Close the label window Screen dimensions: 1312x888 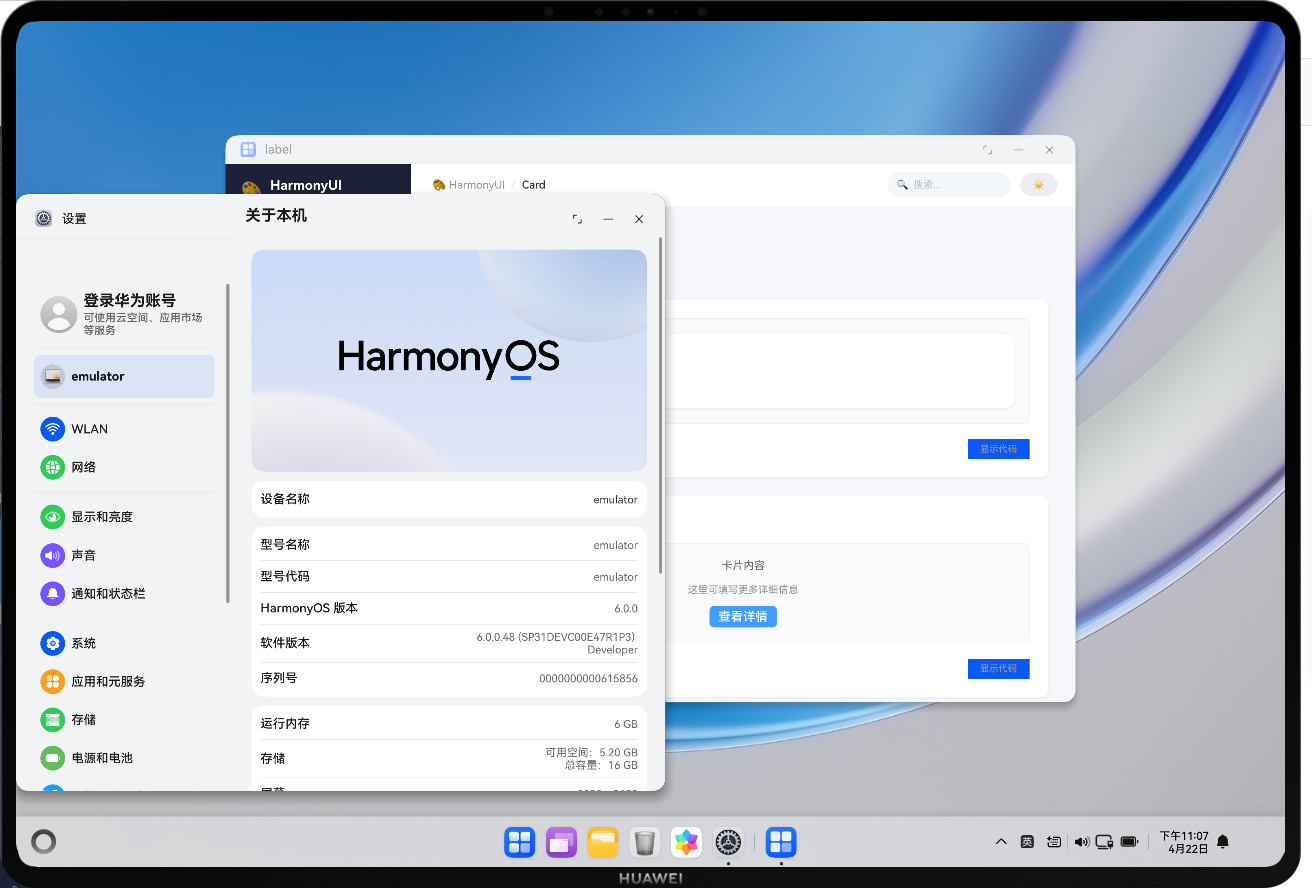tap(1049, 150)
